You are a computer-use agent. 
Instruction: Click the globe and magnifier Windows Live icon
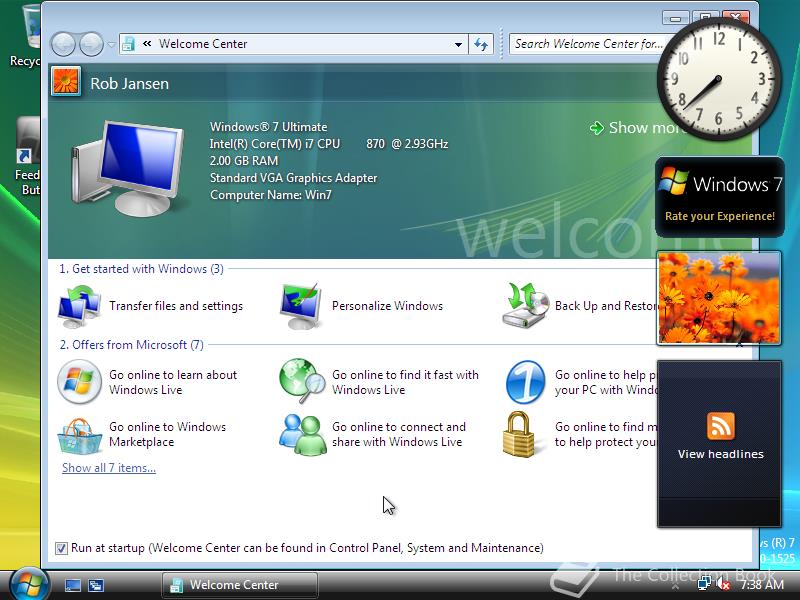tap(302, 381)
